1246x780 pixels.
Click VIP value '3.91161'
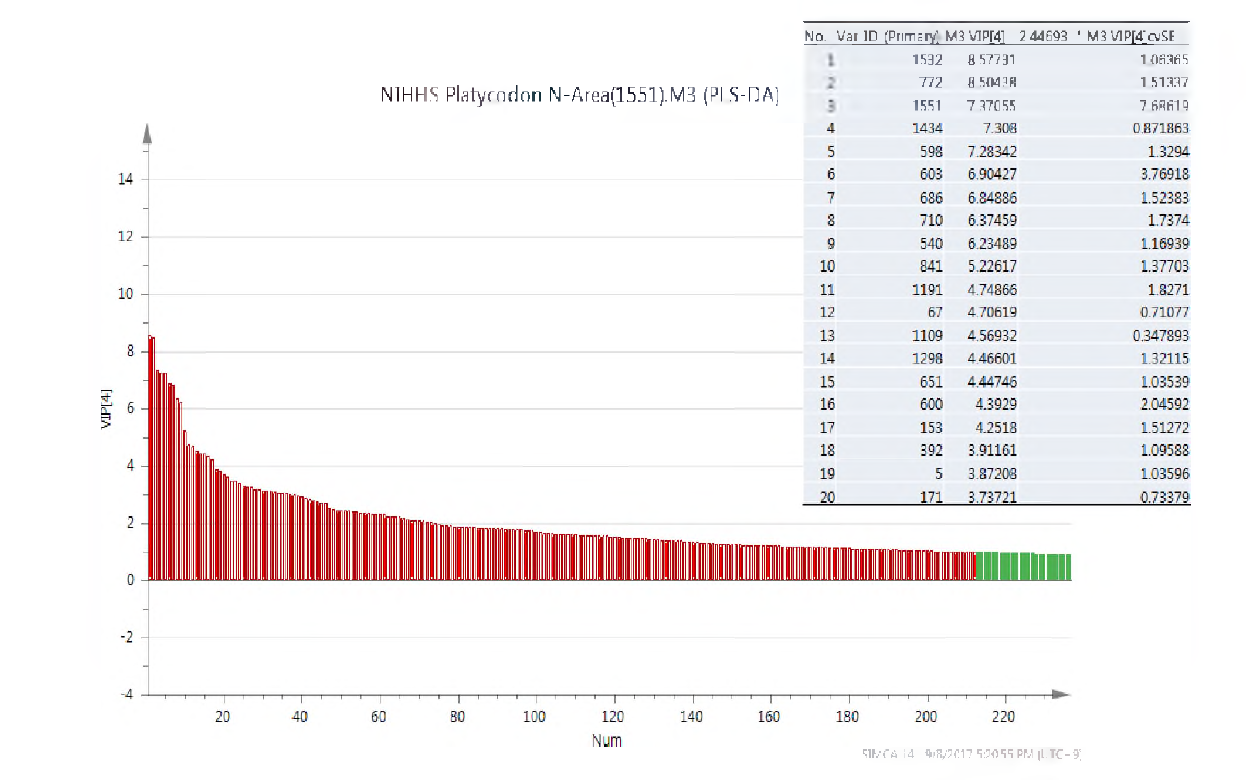[x=991, y=450]
